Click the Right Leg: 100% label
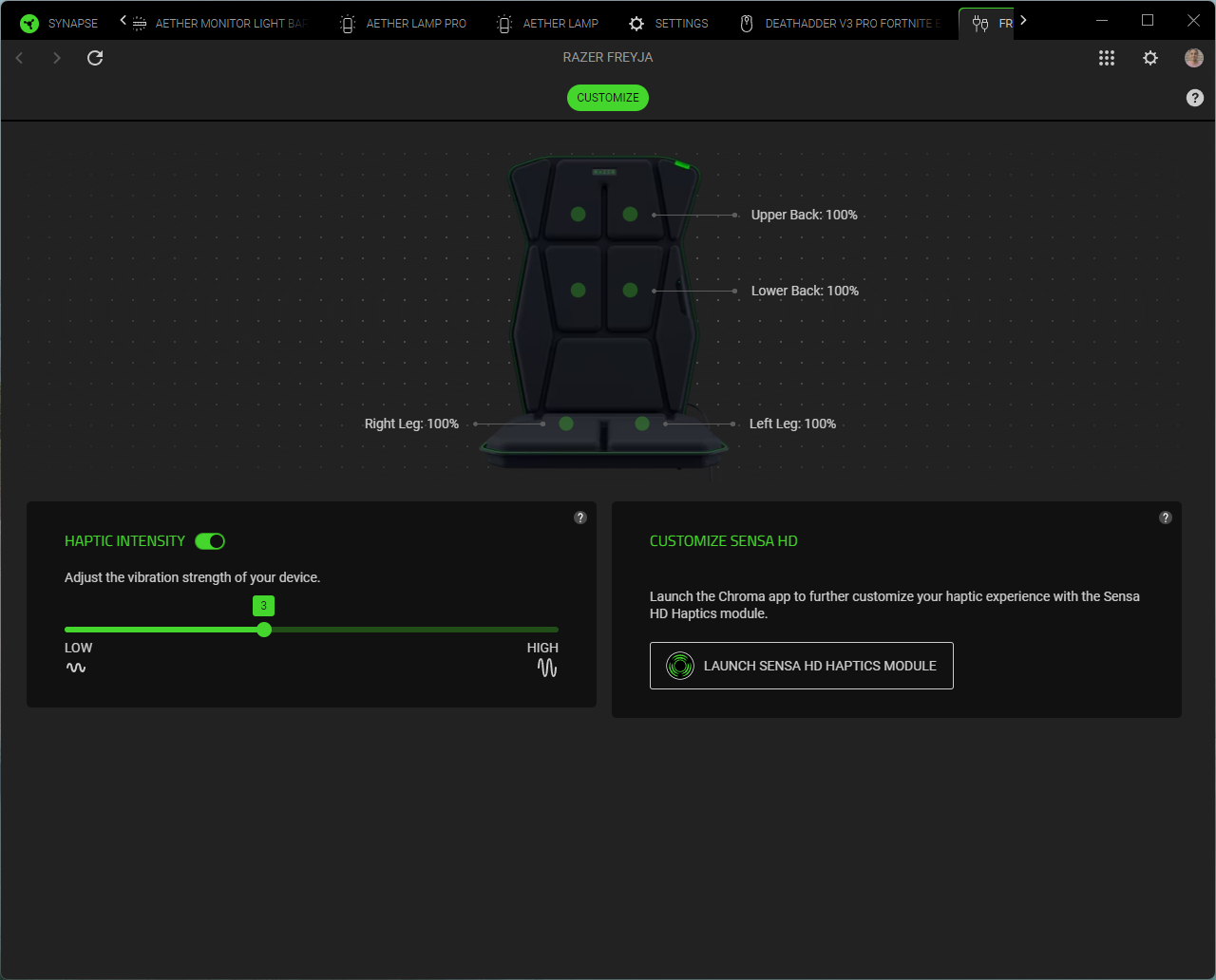1216x980 pixels. coord(411,424)
